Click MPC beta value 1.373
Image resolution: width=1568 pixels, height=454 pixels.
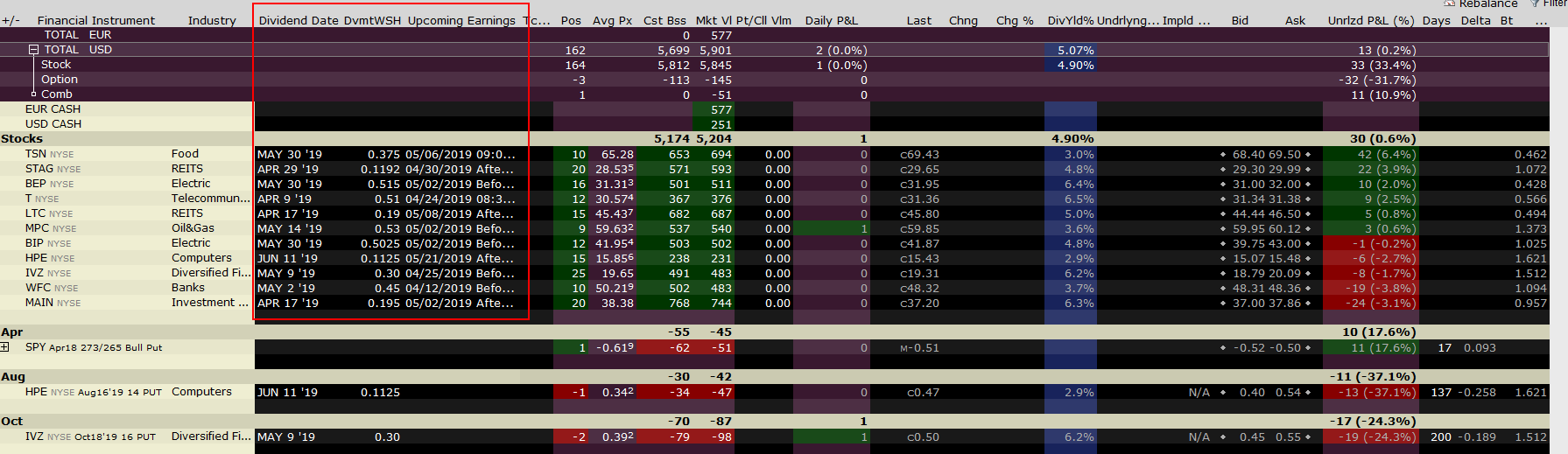click(x=1530, y=229)
